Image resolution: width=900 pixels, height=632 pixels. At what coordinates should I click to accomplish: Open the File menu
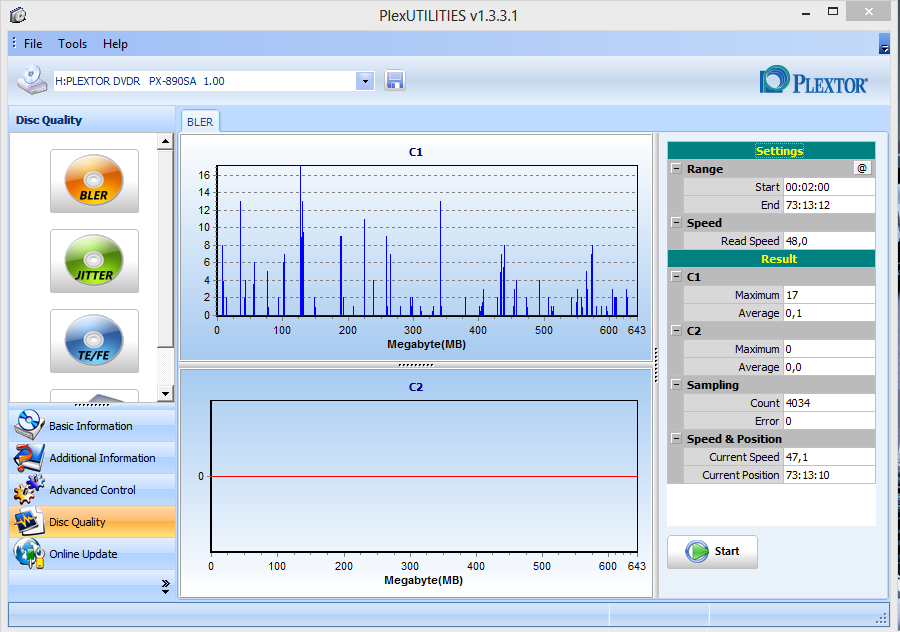[x=33, y=44]
